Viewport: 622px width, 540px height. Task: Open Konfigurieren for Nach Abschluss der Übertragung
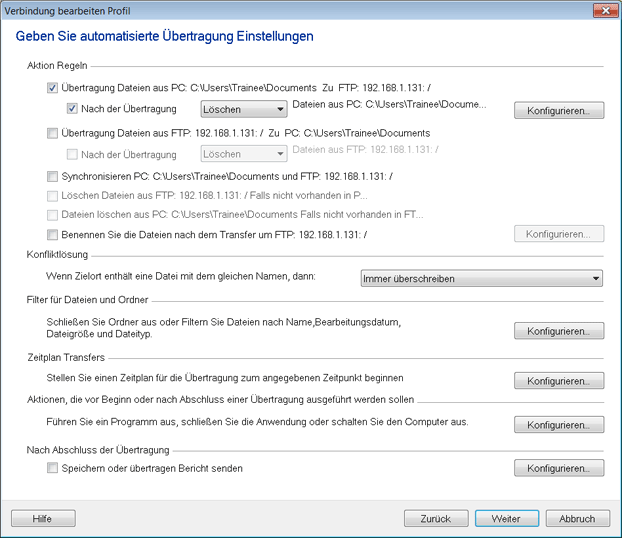tap(559, 468)
